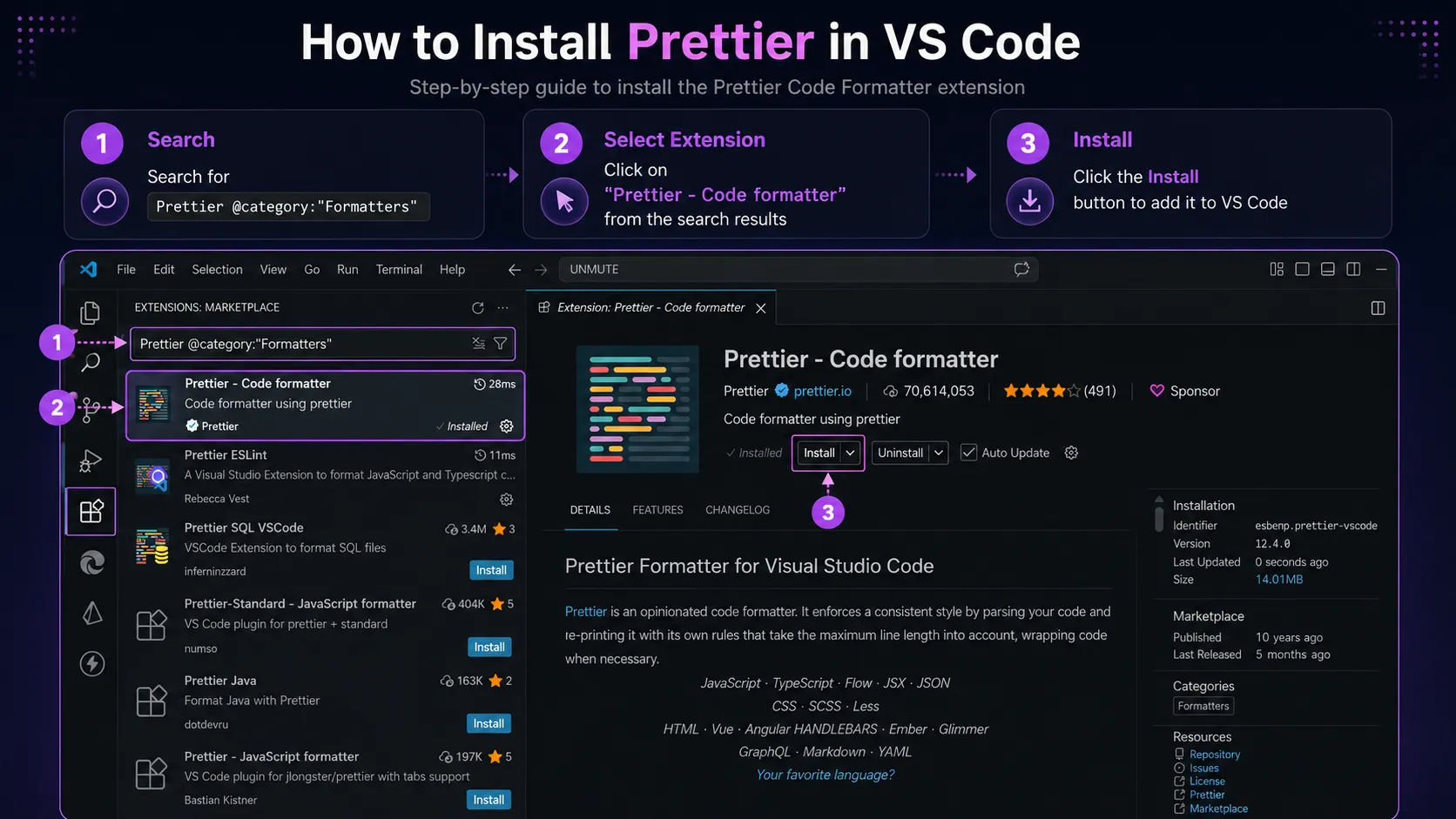Expand the Uninstall button dropdown arrow
The height and width of the screenshot is (819, 1456).
point(938,453)
